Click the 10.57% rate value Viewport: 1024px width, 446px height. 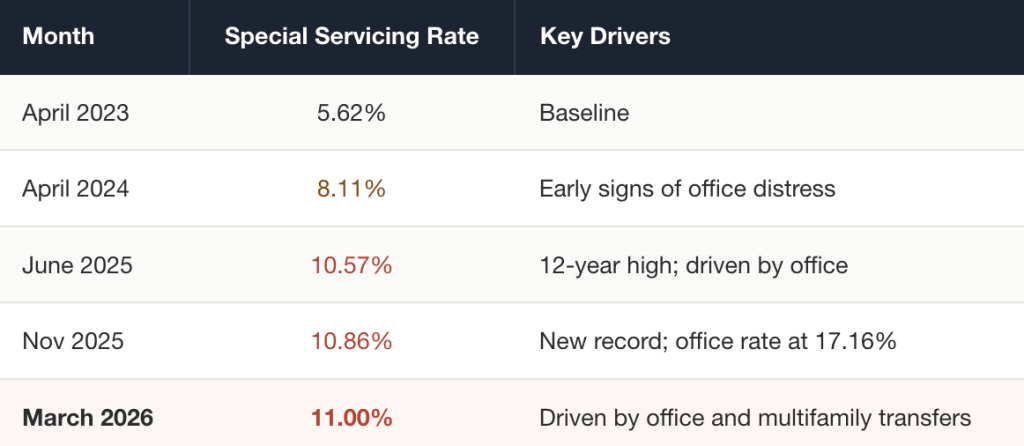(x=351, y=265)
